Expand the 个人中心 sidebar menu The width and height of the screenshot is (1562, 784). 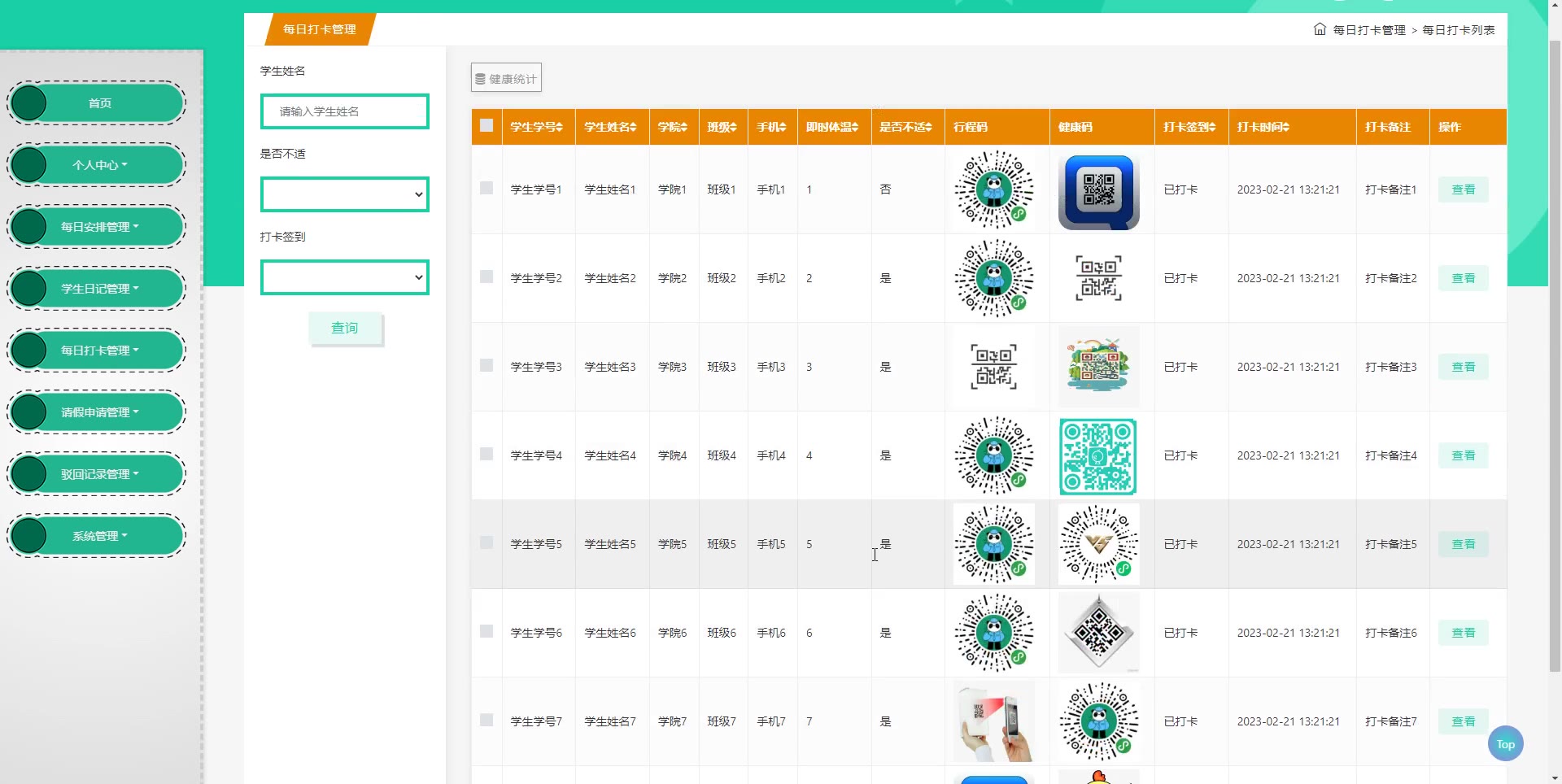point(97,165)
